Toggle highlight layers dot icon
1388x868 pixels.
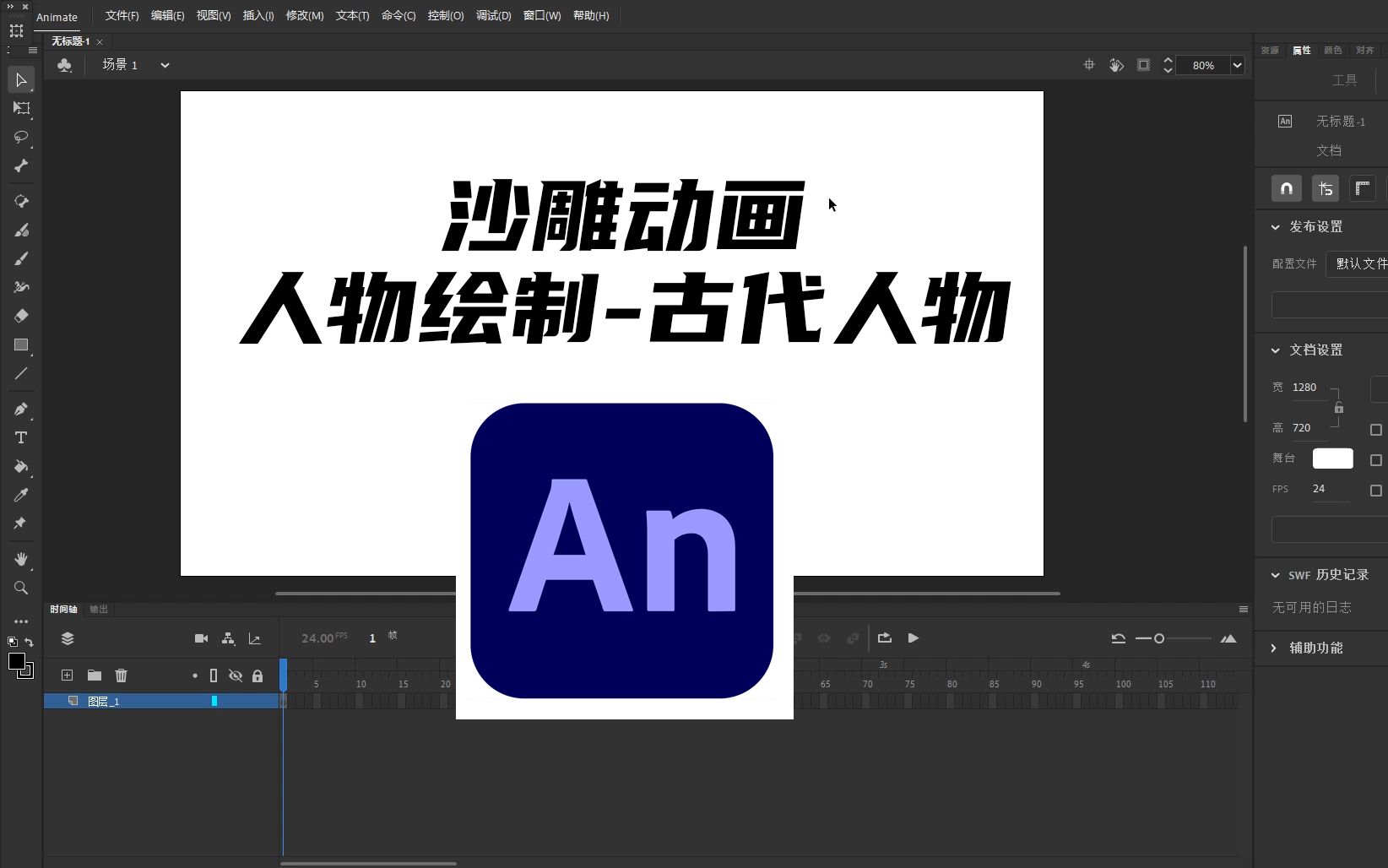(195, 675)
